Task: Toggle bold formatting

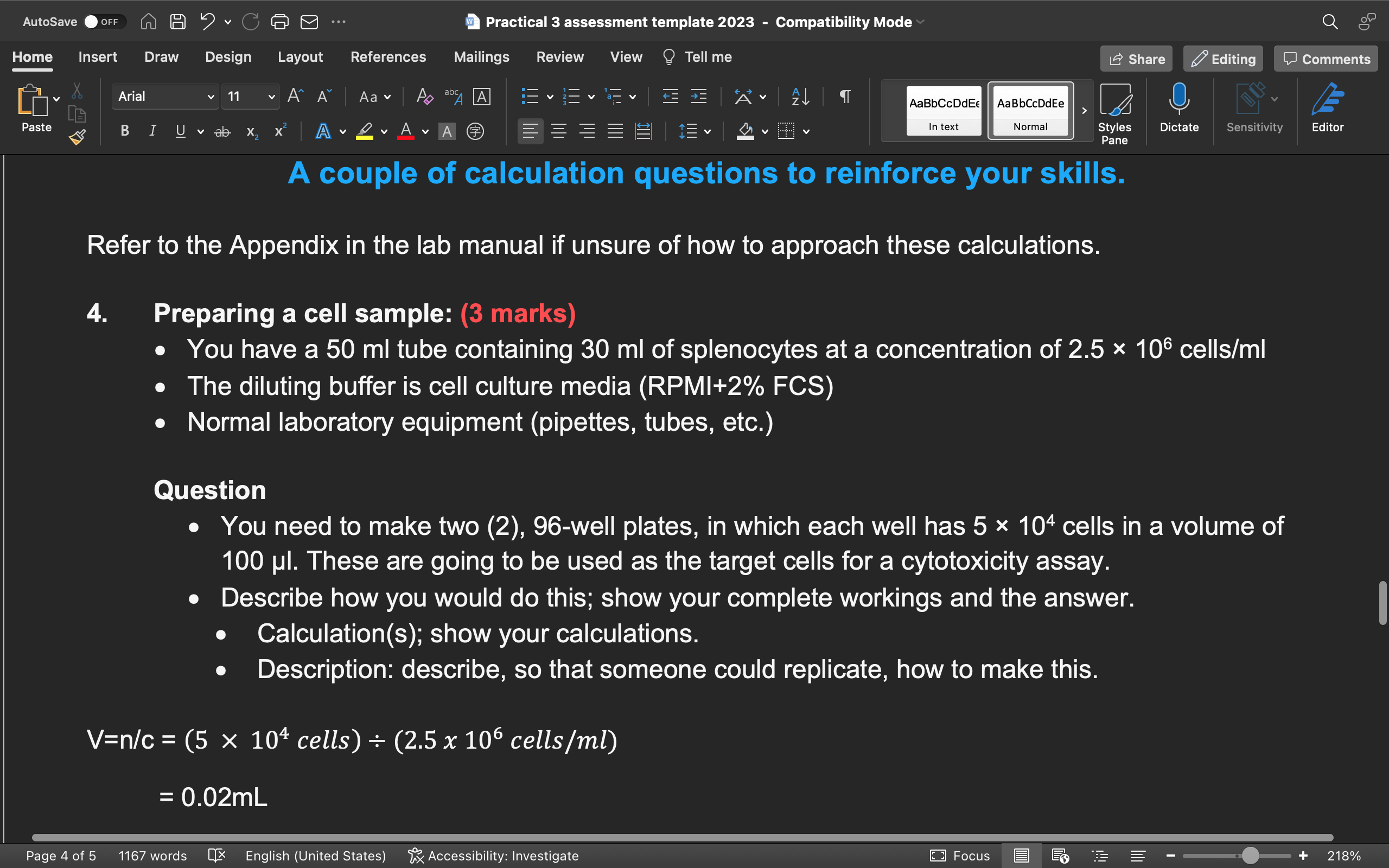Action: (x=124, y=131)
